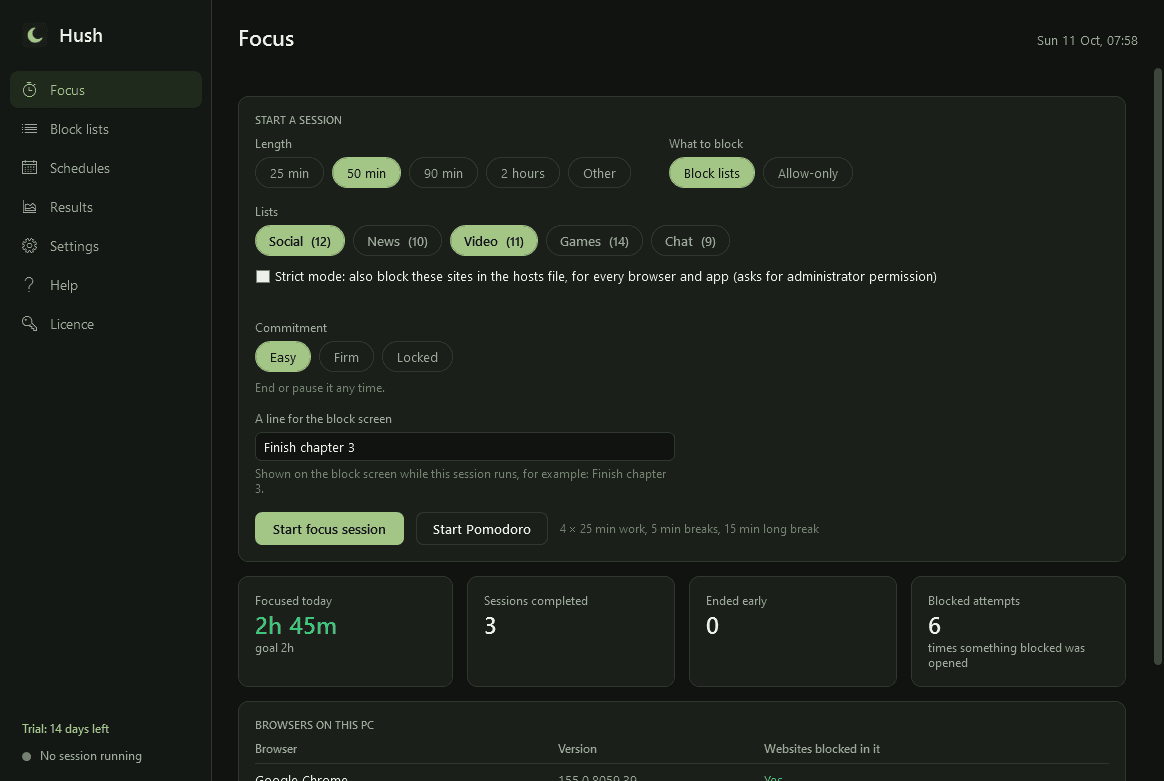
Task: Deselect the Video (11) block list
Action: click(494, 241)
